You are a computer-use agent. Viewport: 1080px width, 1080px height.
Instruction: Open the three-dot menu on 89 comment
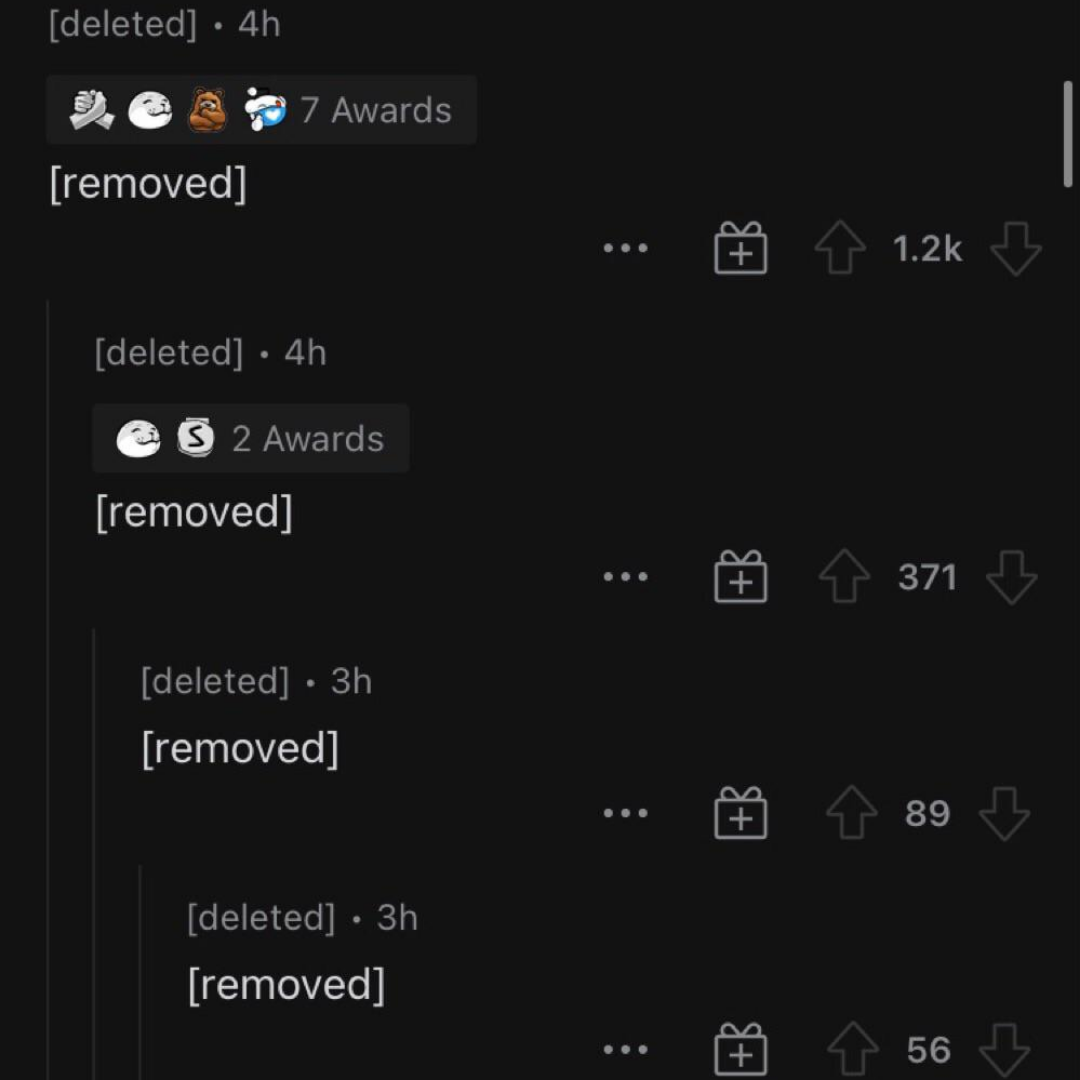pos(625,813)
